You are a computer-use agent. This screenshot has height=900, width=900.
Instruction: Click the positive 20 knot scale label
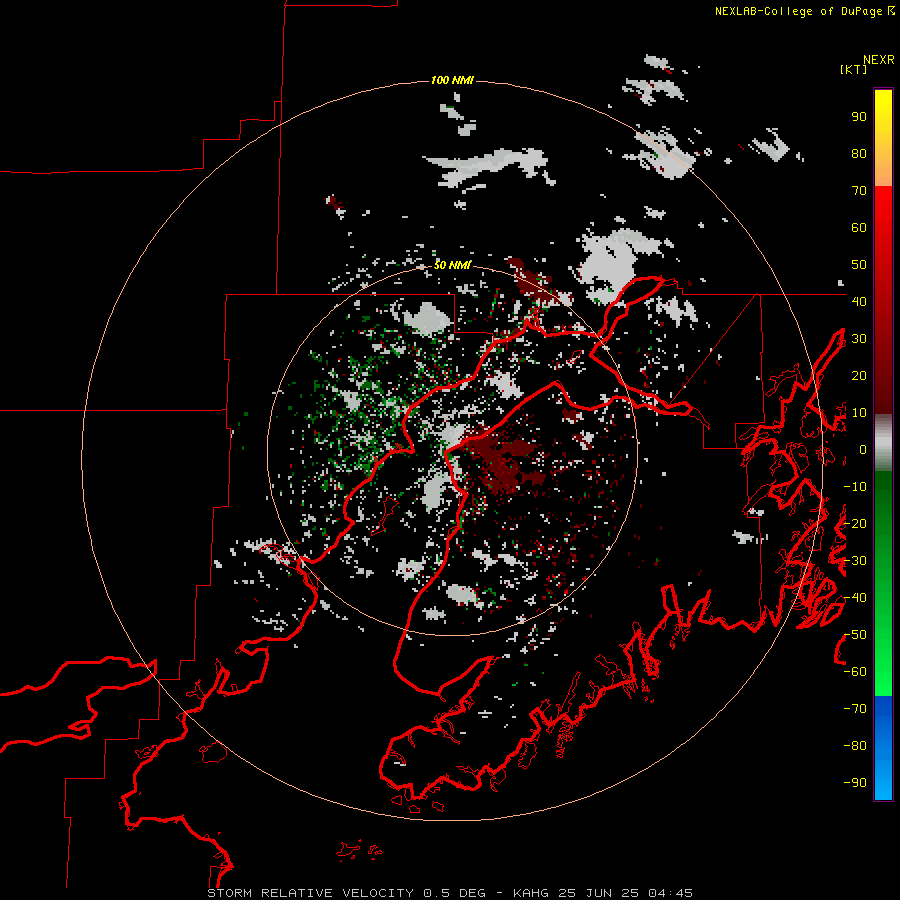[x=859, y=375]
